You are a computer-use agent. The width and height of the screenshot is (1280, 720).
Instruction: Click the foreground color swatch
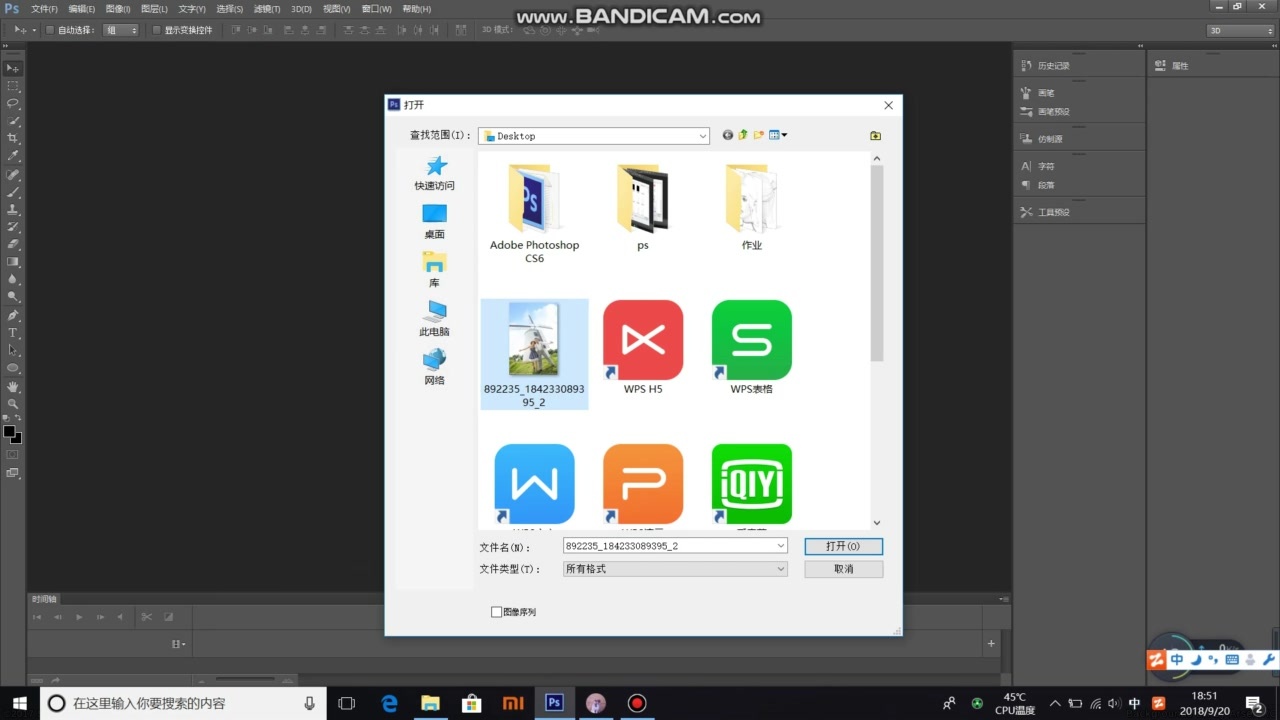pos(9,432)
